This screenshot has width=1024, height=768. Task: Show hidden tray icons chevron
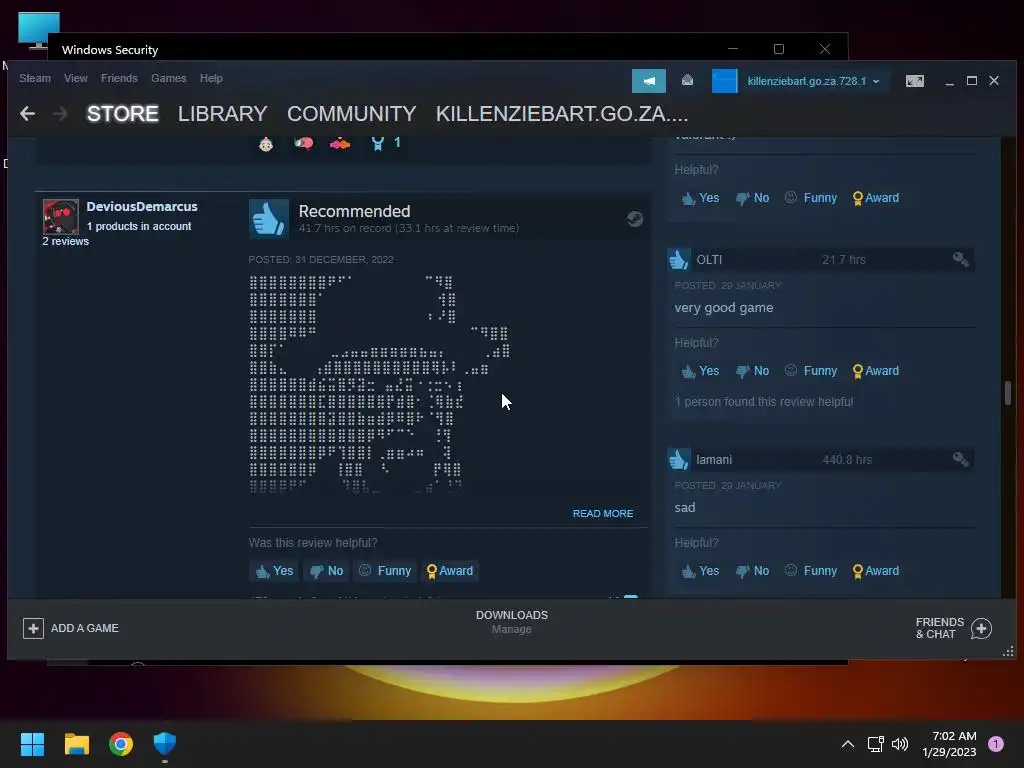(848, 744)
